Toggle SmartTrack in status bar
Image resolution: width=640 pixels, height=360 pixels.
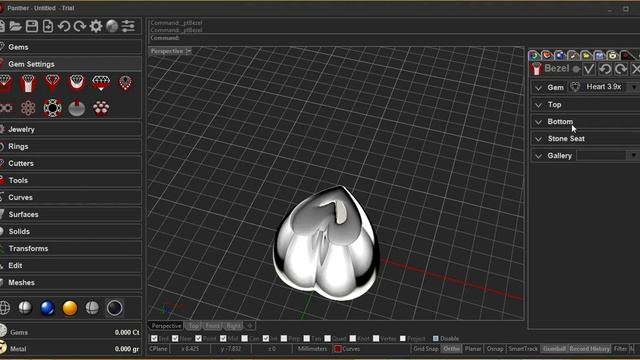[x=523, y=349]
